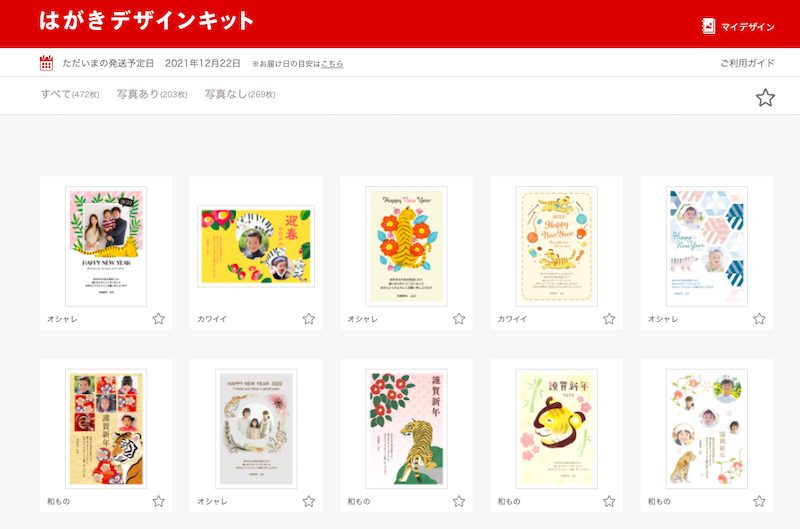Open the こちら delivery date link
Image resolution: width=800 pixels, height=529 pixels.
(x=332, y=64)
